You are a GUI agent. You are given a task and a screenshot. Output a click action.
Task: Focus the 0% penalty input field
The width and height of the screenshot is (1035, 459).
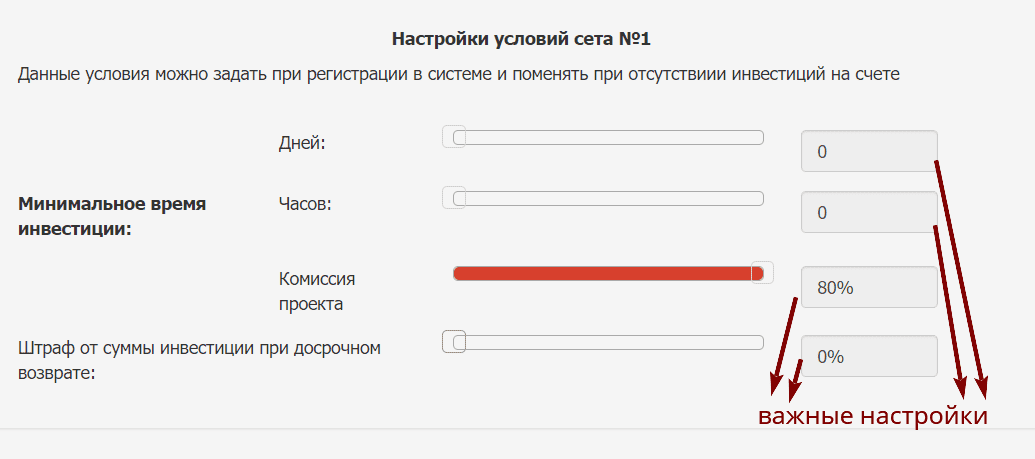[868, 356]
